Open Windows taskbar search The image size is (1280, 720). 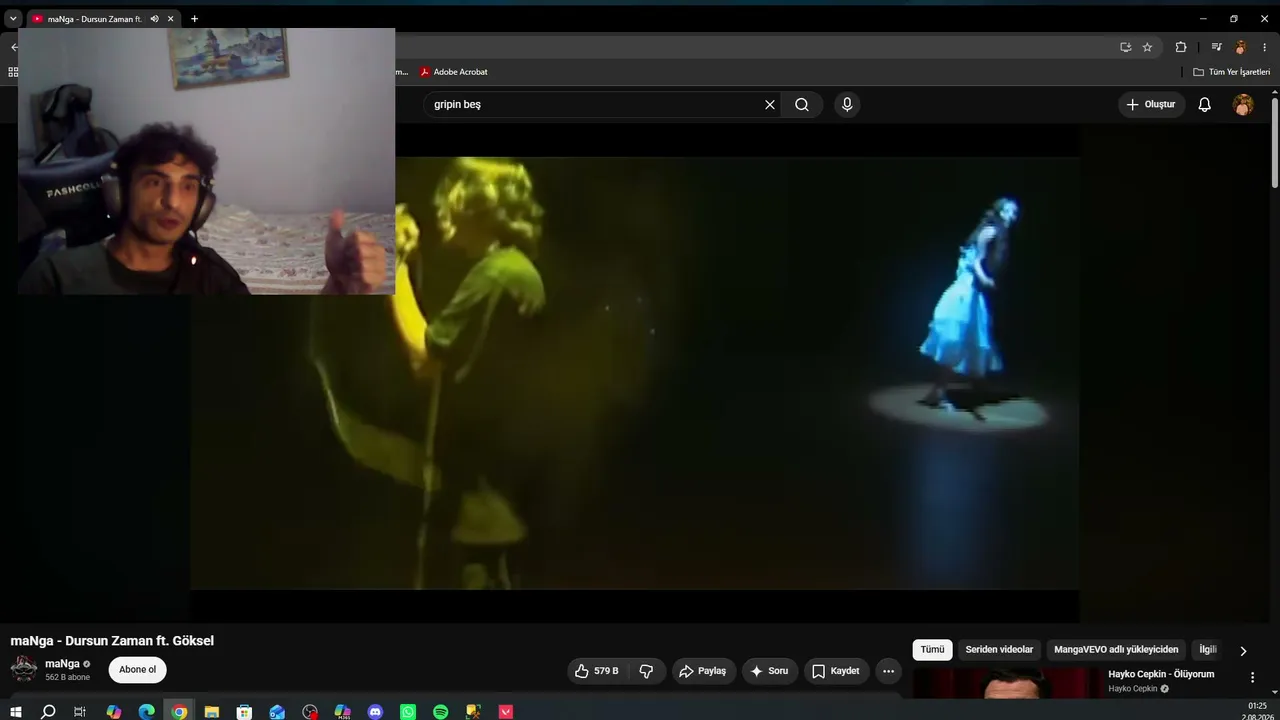(48, 712)
